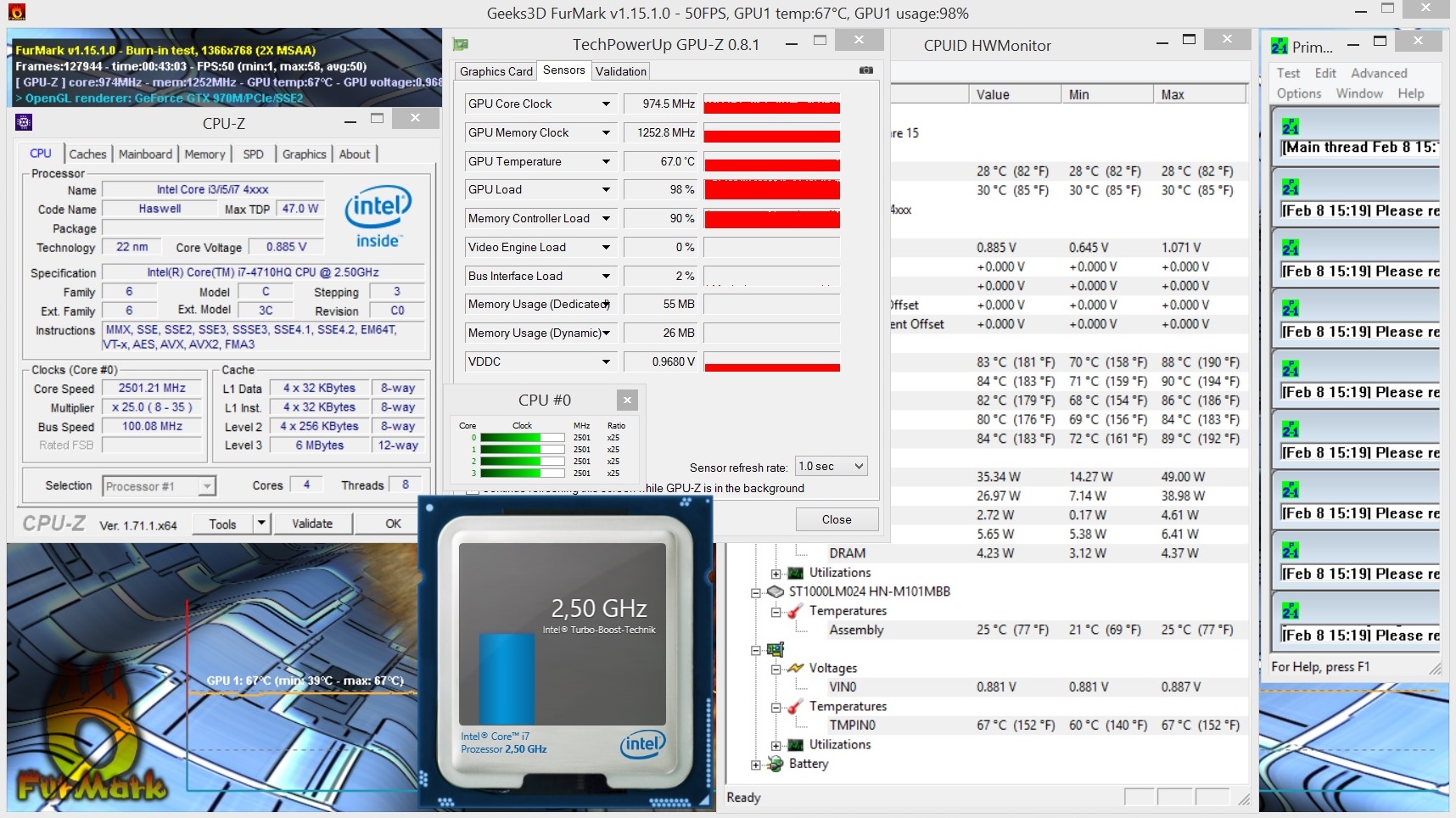This screenshot has height=818, width=1456.
Task: Open the Test menu in Prime95
Action: coord(1288,73)
